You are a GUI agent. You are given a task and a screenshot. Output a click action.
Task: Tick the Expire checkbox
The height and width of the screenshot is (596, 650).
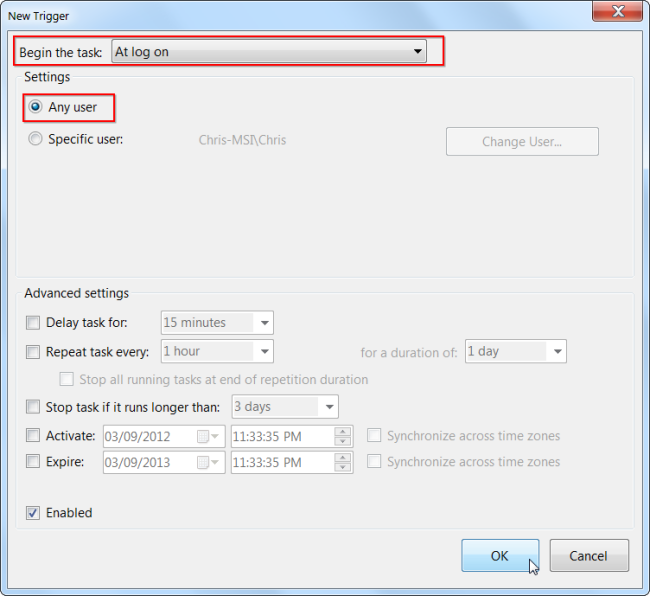(x=33, y=461)
